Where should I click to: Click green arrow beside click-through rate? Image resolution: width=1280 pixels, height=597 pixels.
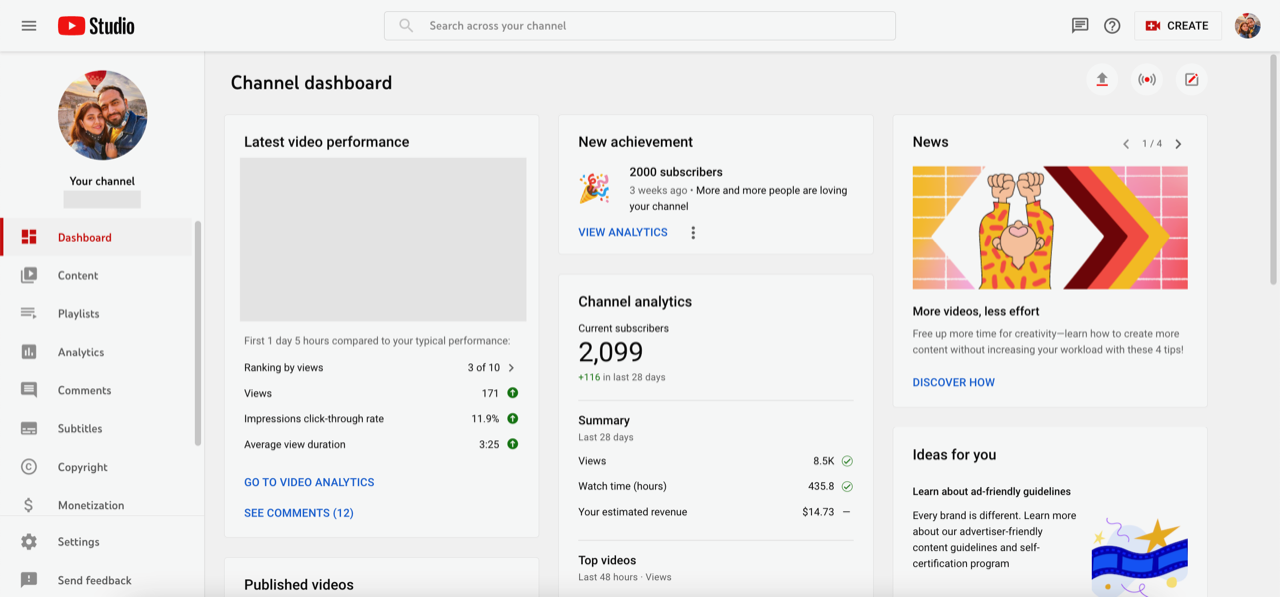513,419
